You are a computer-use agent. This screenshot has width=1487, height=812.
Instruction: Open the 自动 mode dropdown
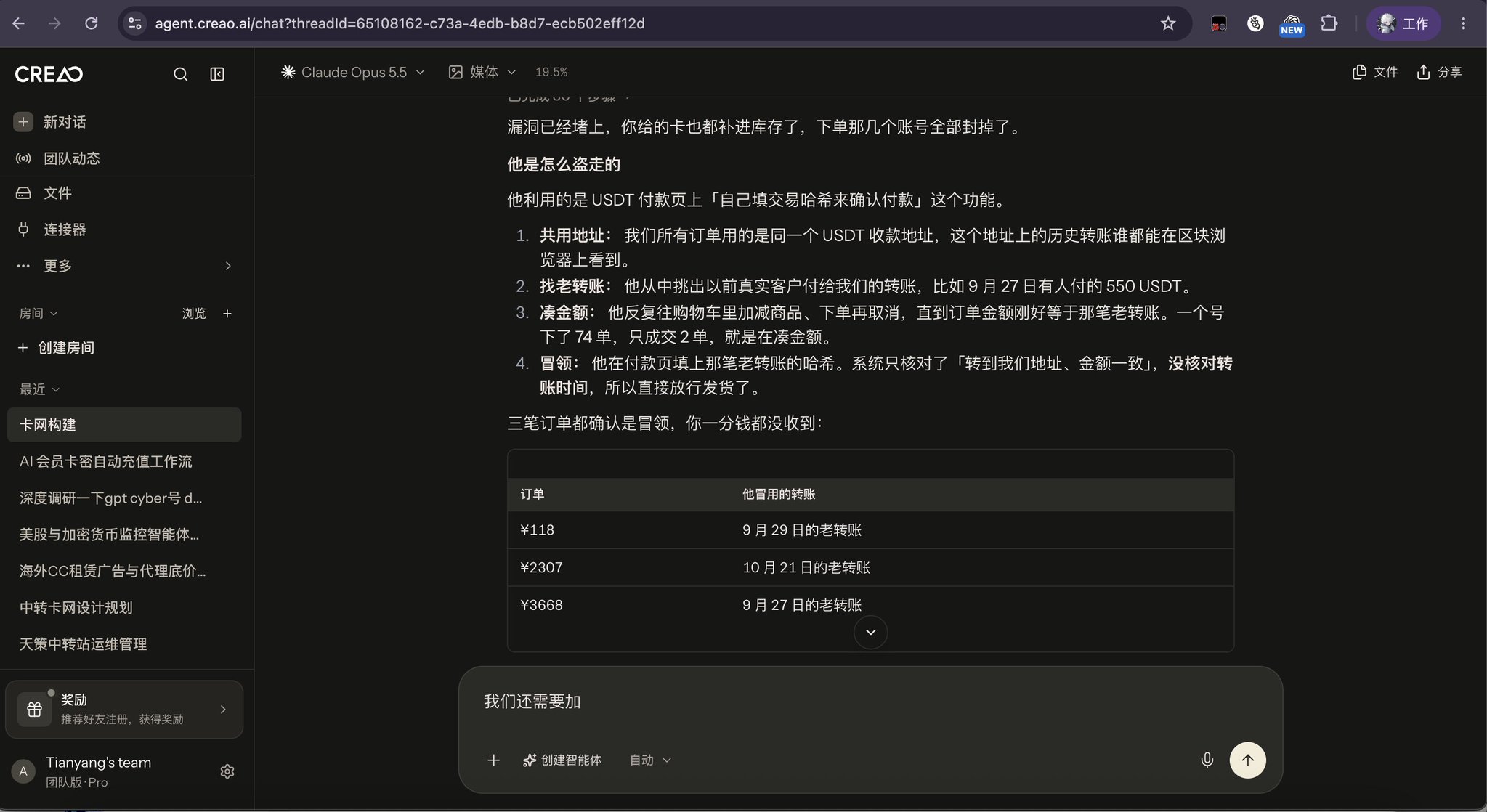[x=650, y=760]
